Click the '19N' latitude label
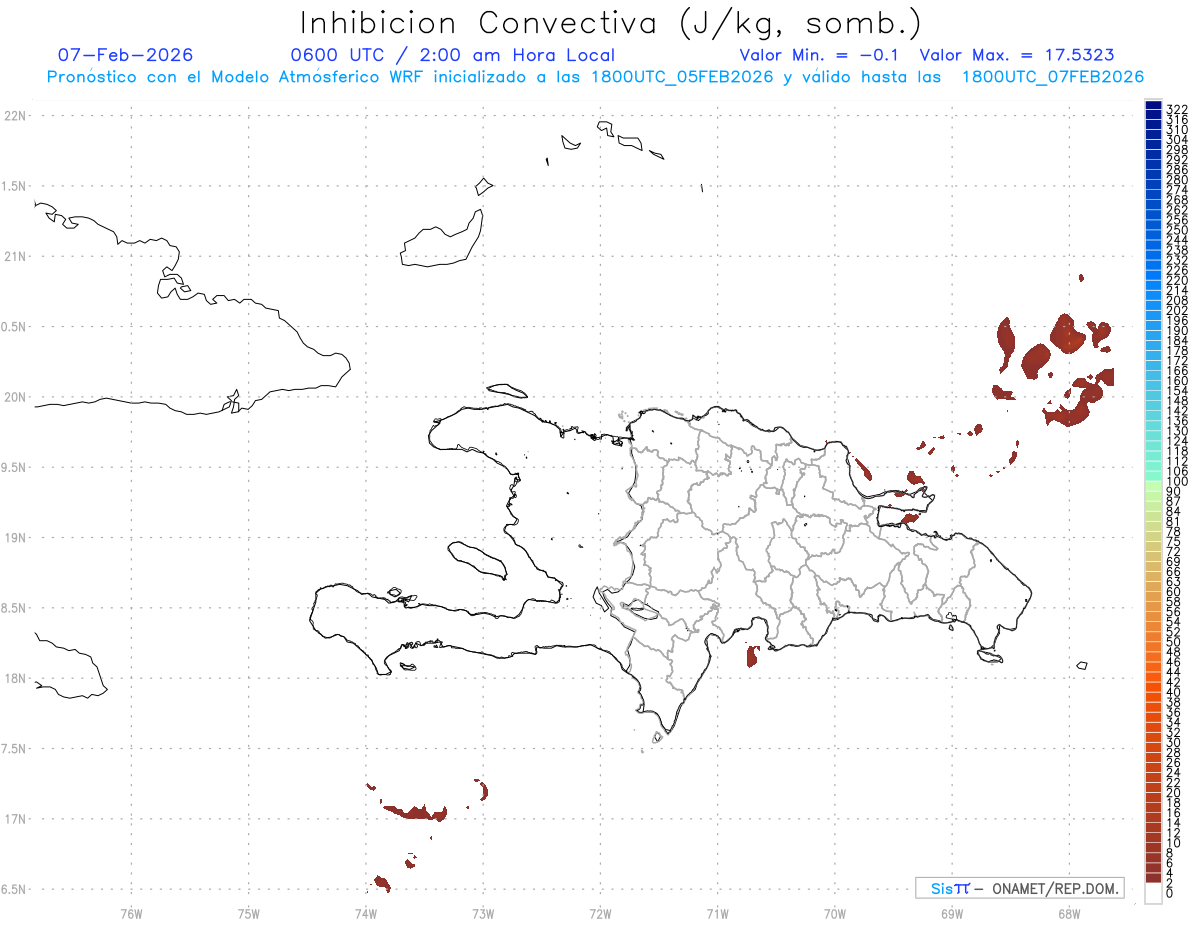This screenshot has height=927, width=1200. pos(15,538)
